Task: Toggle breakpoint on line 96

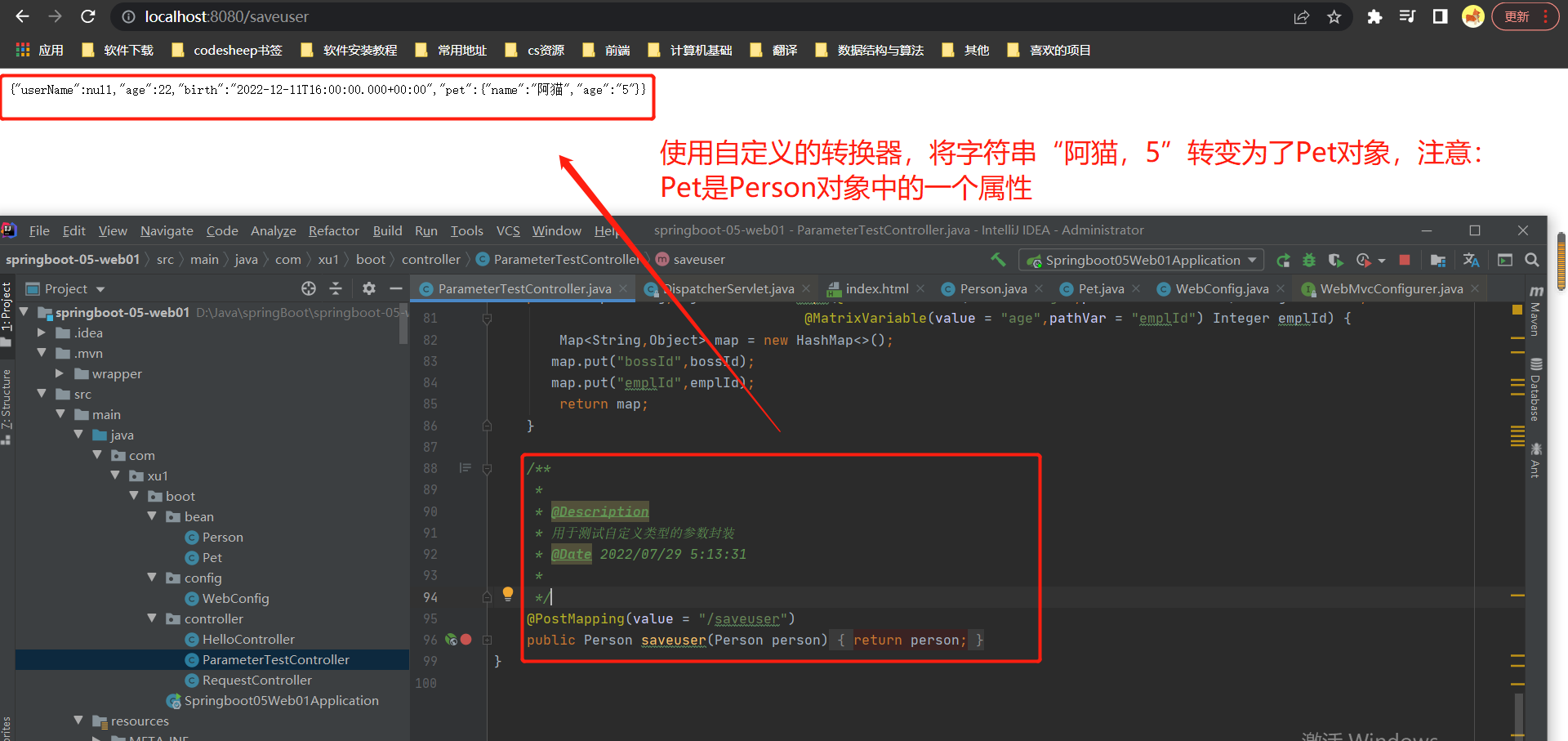Action: click(466, 640)
